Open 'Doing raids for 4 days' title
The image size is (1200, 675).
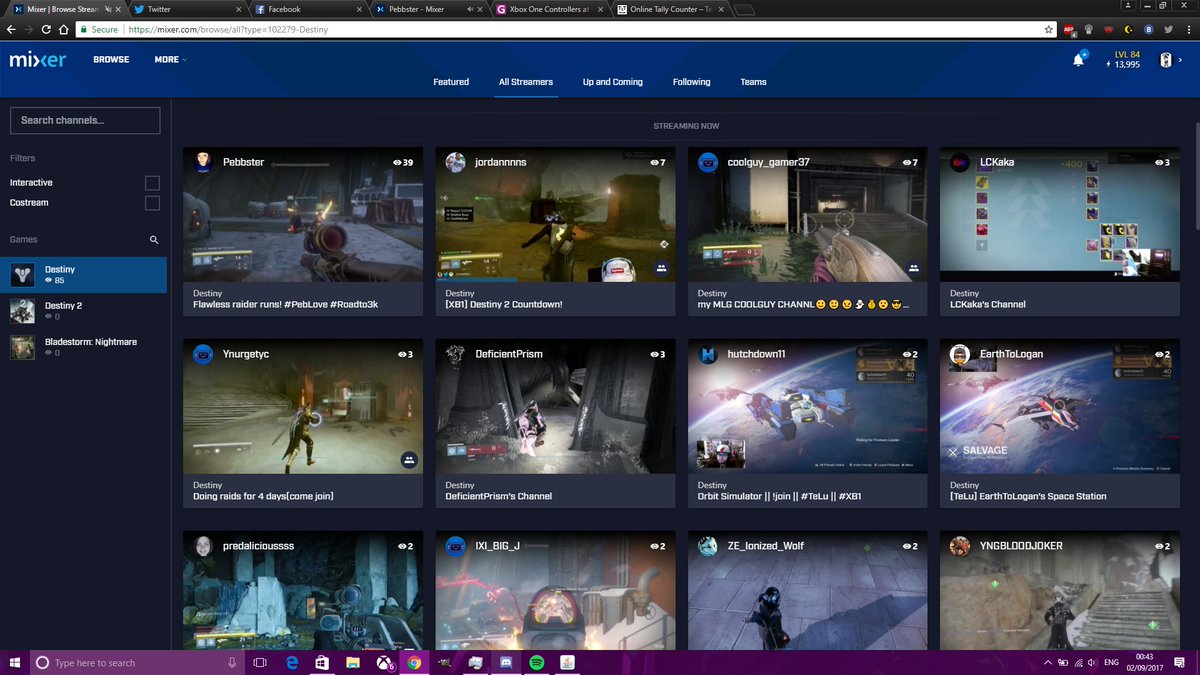tap(263, 496)
